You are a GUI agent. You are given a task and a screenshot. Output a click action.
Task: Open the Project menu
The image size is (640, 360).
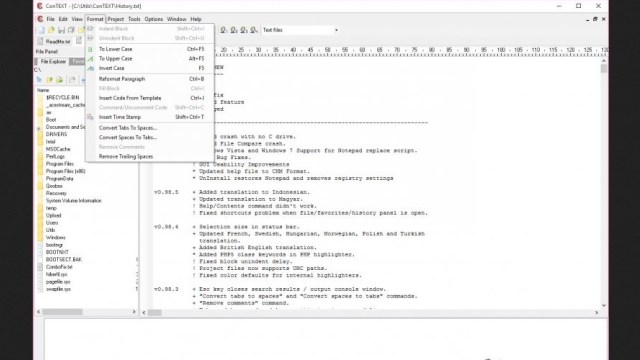coord(116,19)
